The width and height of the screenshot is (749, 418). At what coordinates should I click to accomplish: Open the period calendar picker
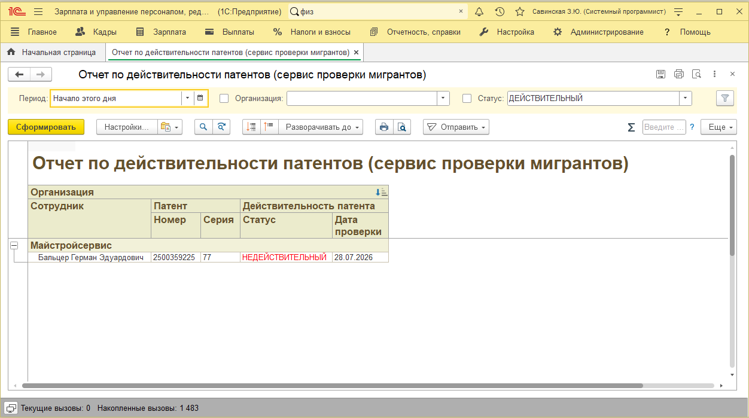click(x=200, y=98)
